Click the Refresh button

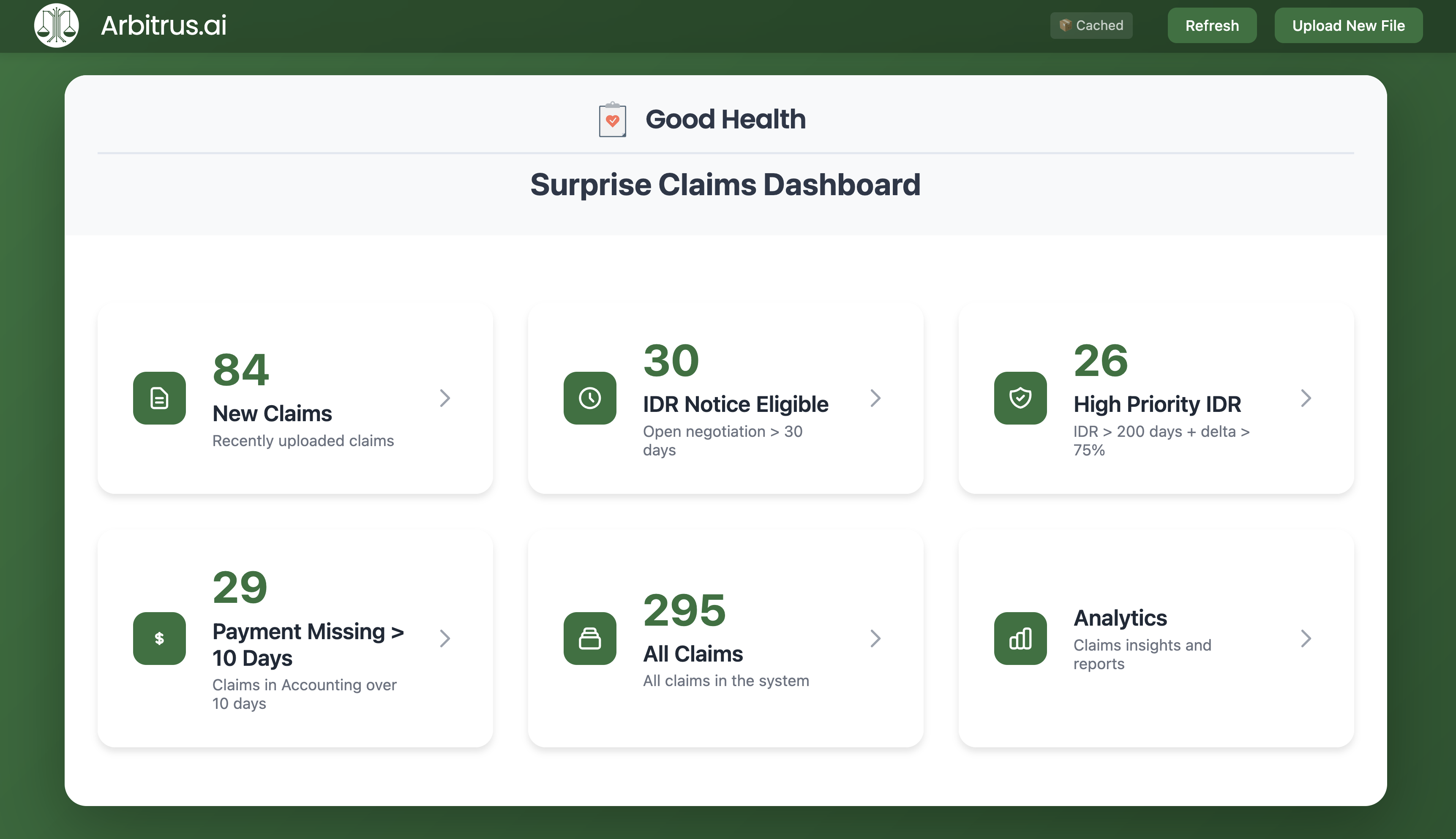click(x=1212, y=25)
